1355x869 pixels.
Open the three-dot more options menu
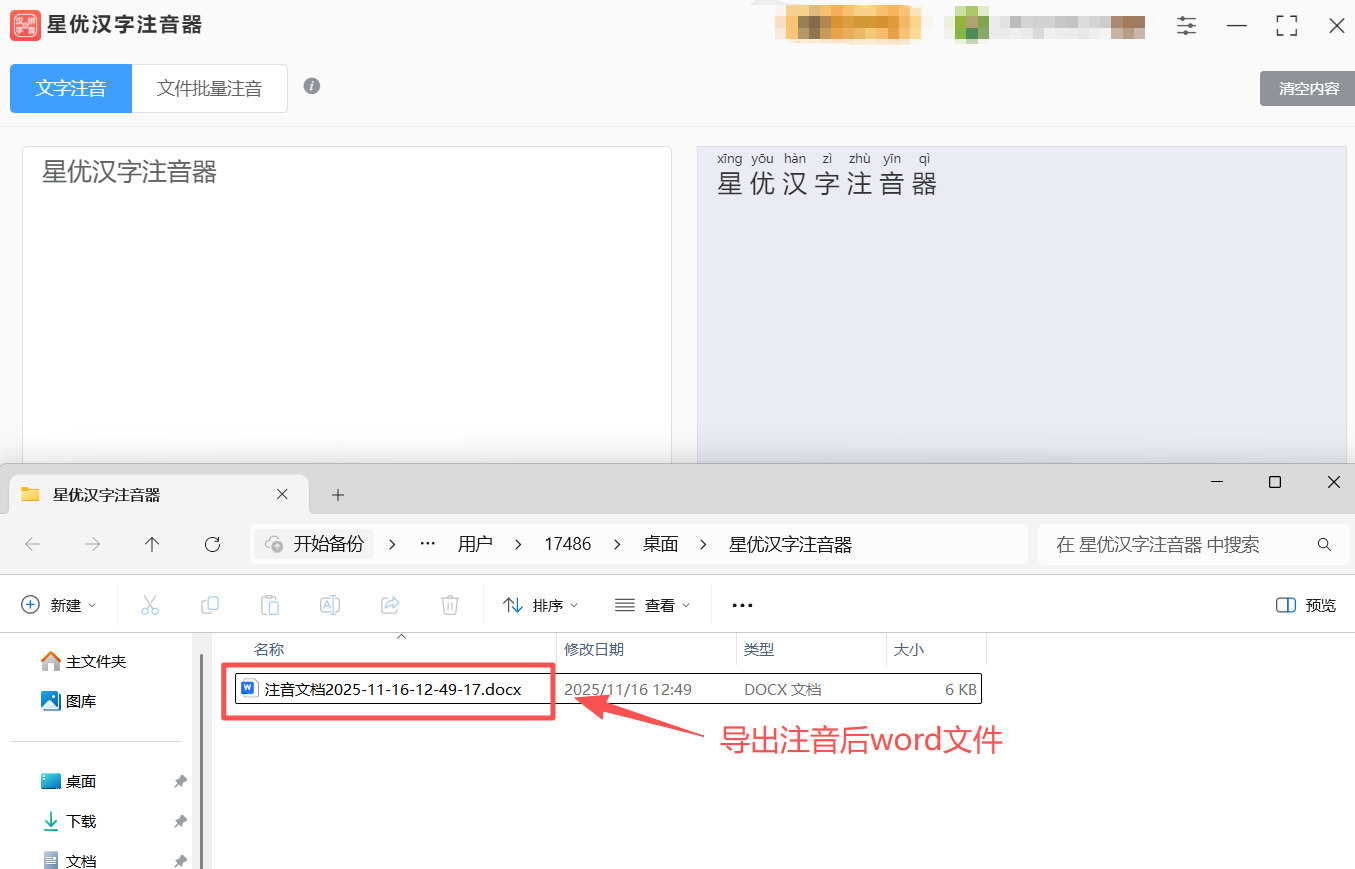click(x=742, y=605)
